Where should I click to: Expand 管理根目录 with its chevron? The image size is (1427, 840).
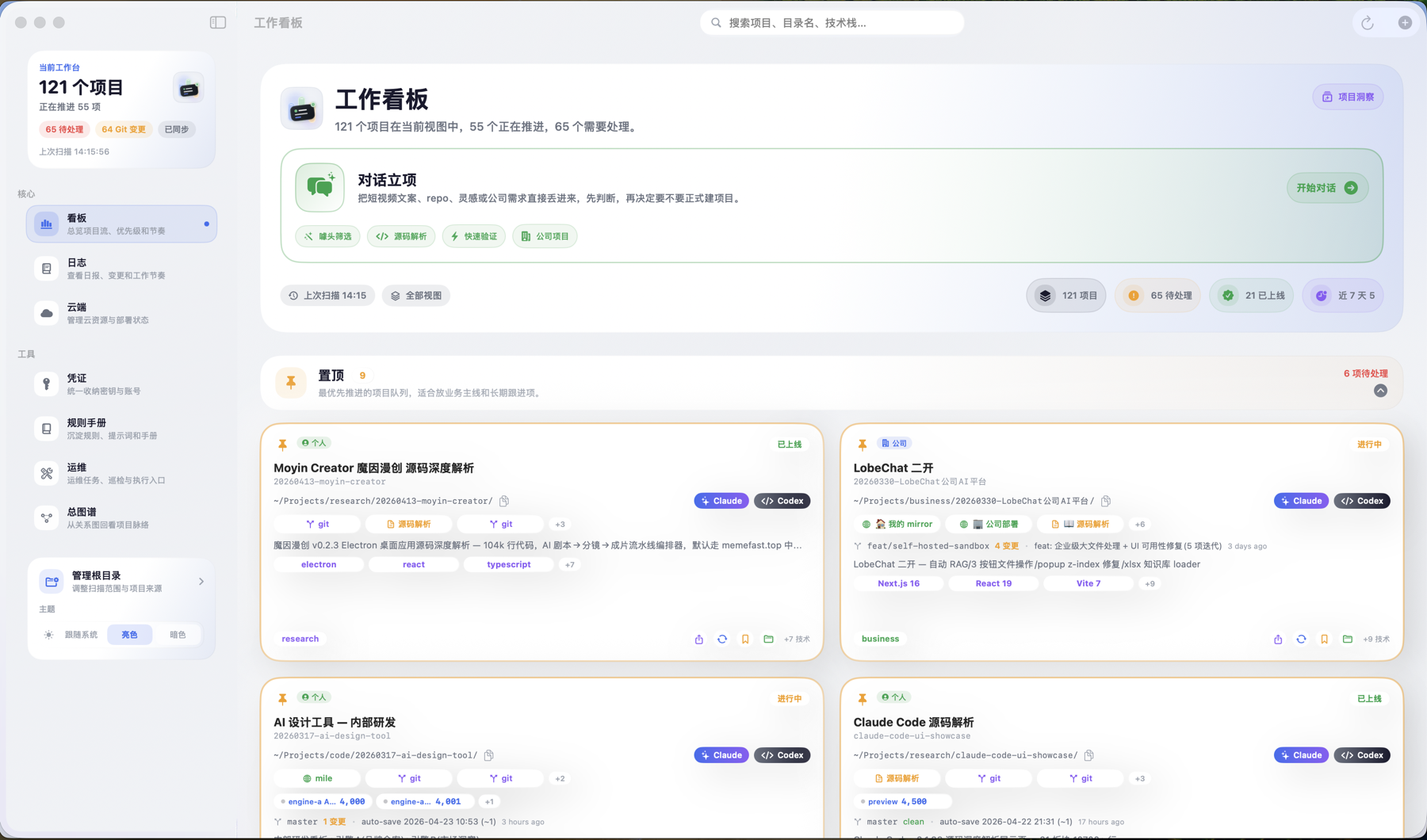pyautogui.click(x=201, y=581)
